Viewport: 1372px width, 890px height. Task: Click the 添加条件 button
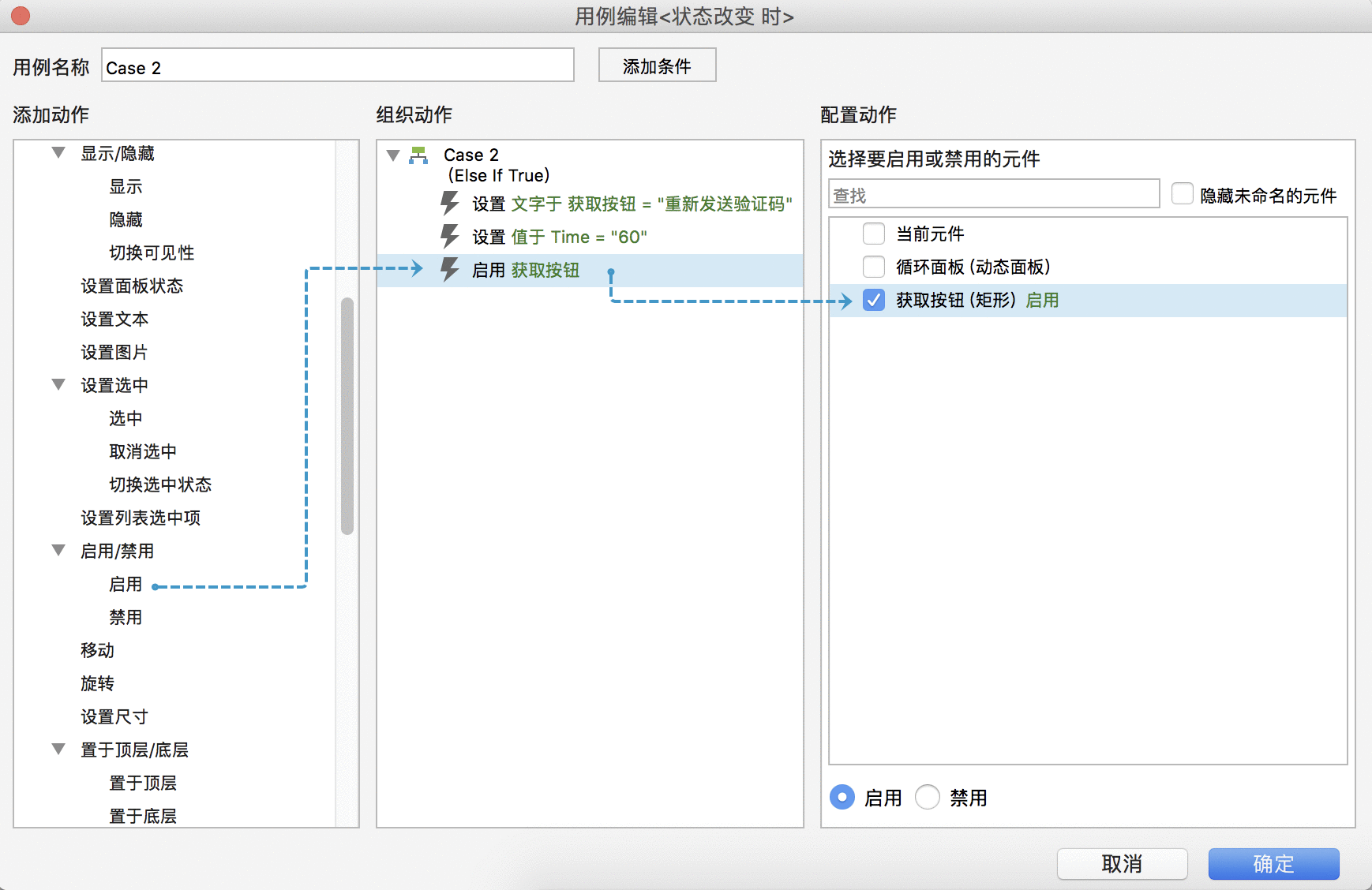(657, 65)
